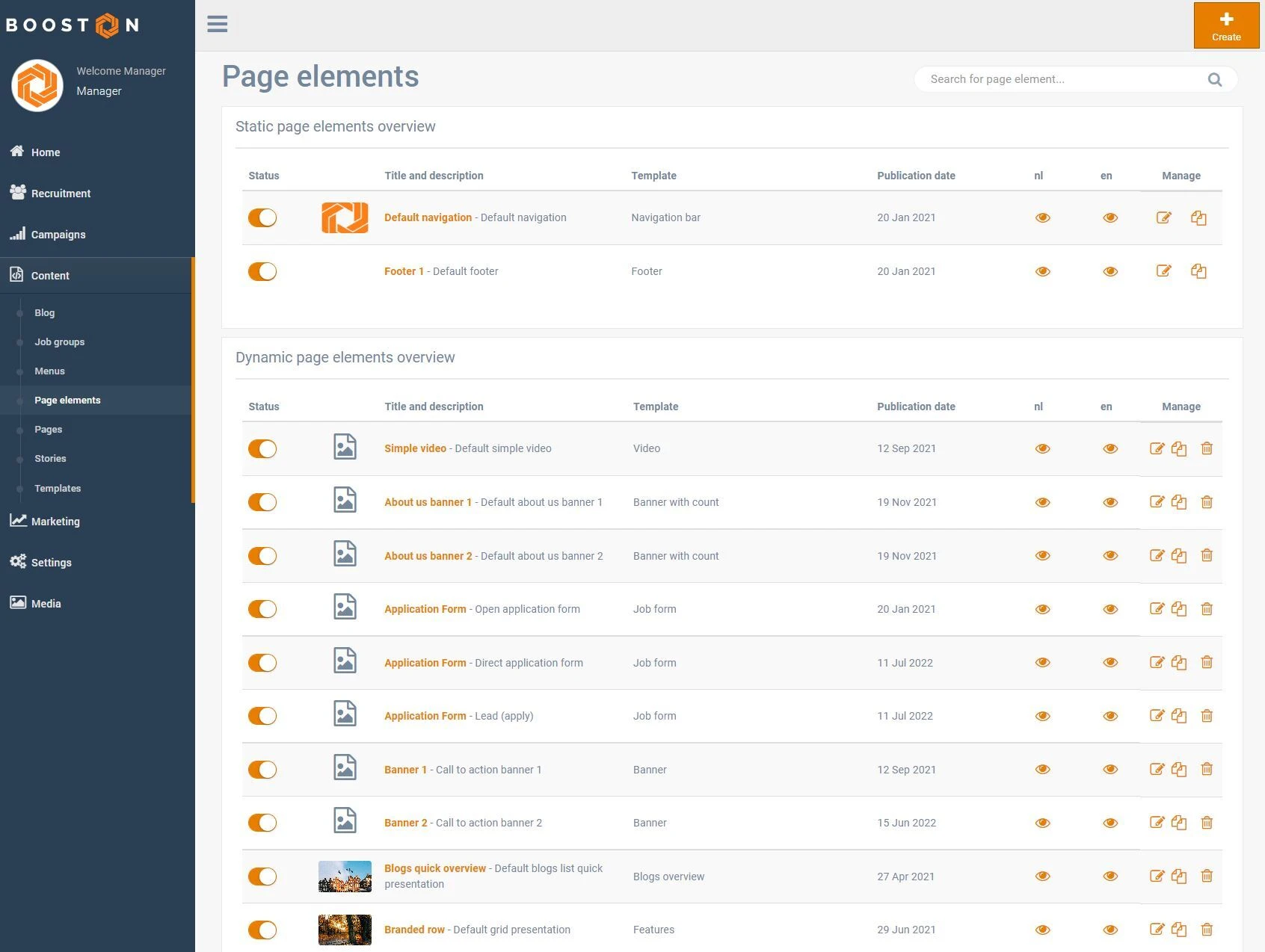Image resolution: width=1265 pixels, height=952 pixels.
Task: Disable the About us banner 2 status toggle
Action: point(262,556)
